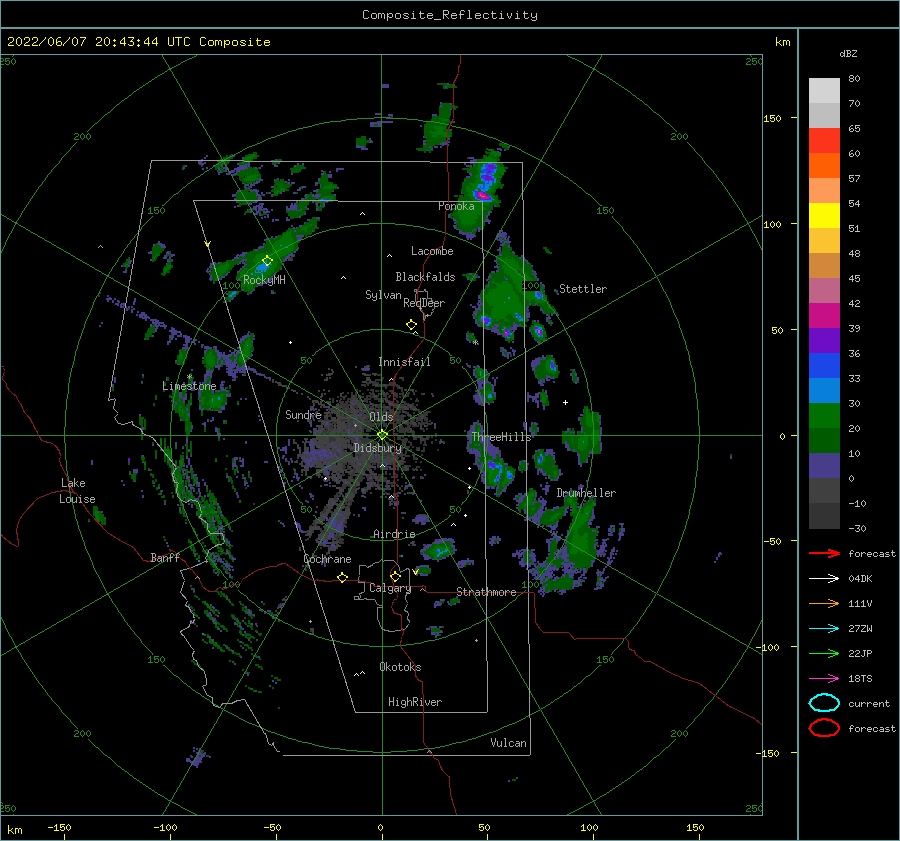Click the Limestone label on the map
Image resolution: width=900 pixels, height=841 pixels.
click(x=189, y=386)
